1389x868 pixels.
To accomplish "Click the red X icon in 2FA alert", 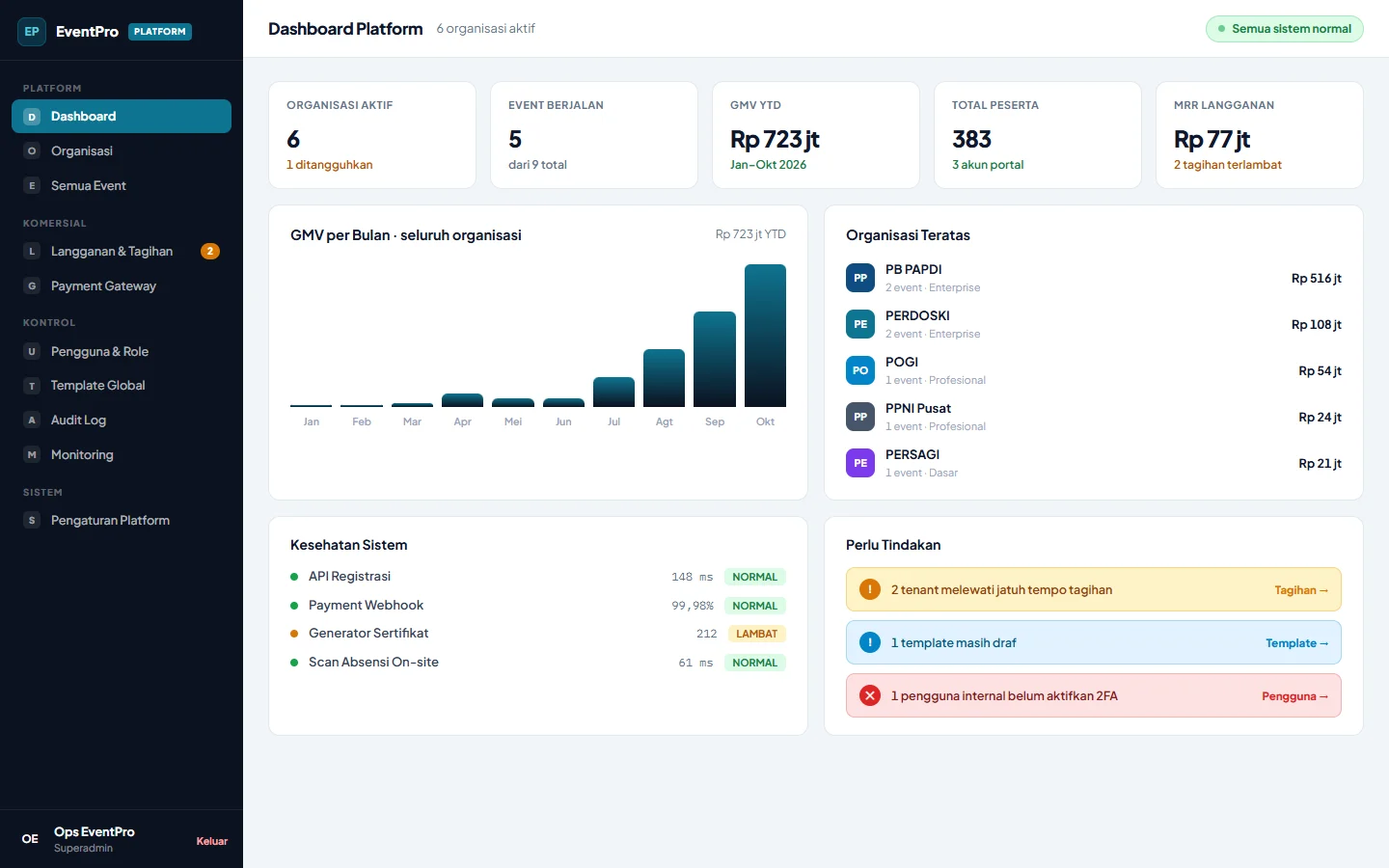I will 870,696.
